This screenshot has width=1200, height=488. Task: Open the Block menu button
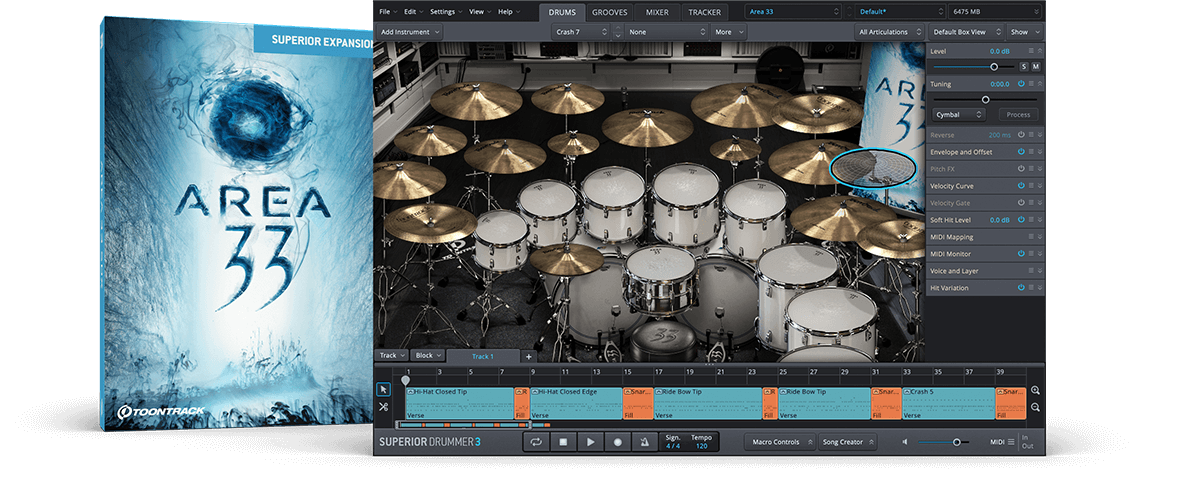(x=427, y=356)
